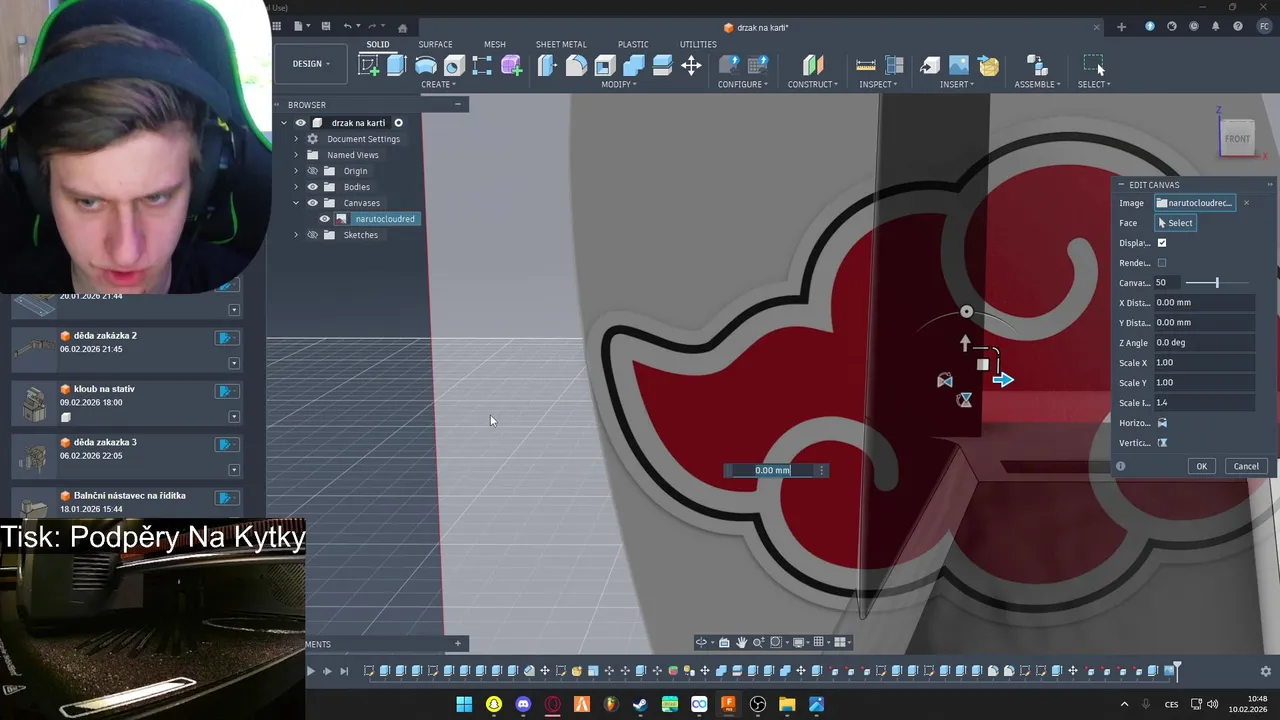Select the Joint assemble tool
The height and width of the screenshot is (720, 1280).
coord(1036,66)
